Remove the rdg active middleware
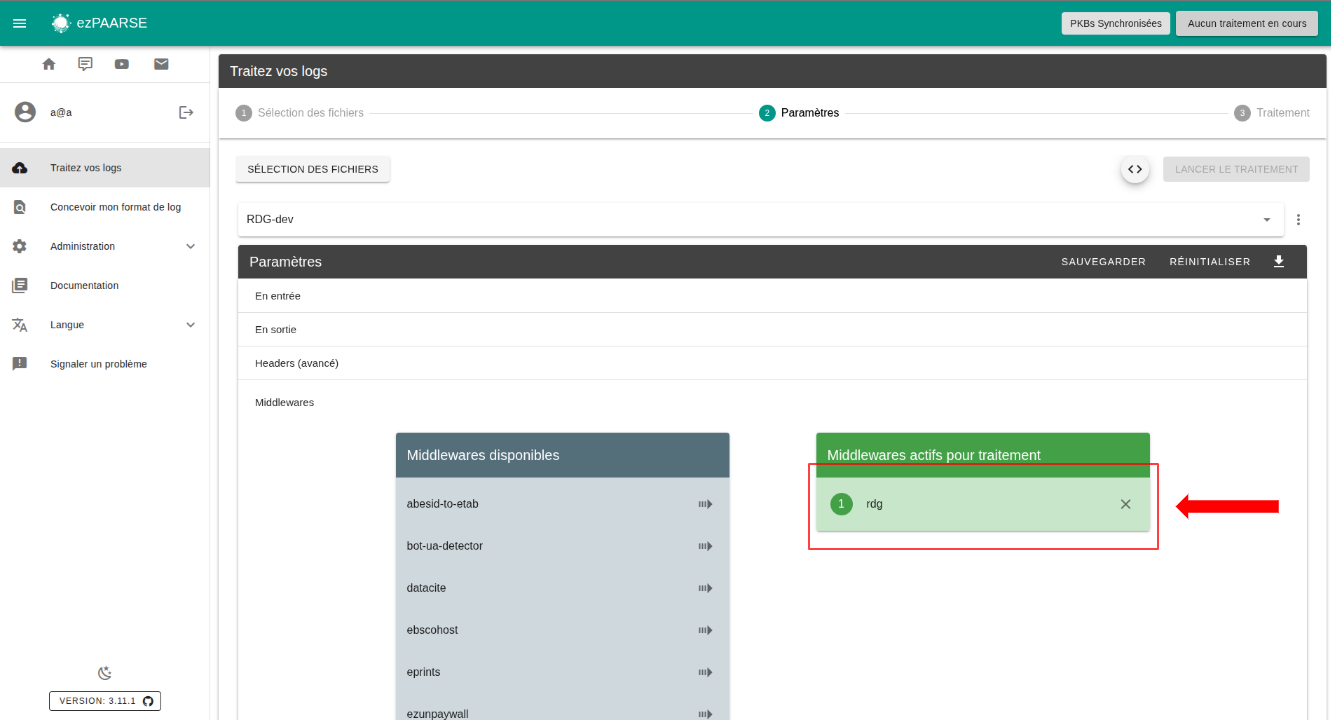The height and width of the screenshot is (720, 1331). coord(1125,504)
